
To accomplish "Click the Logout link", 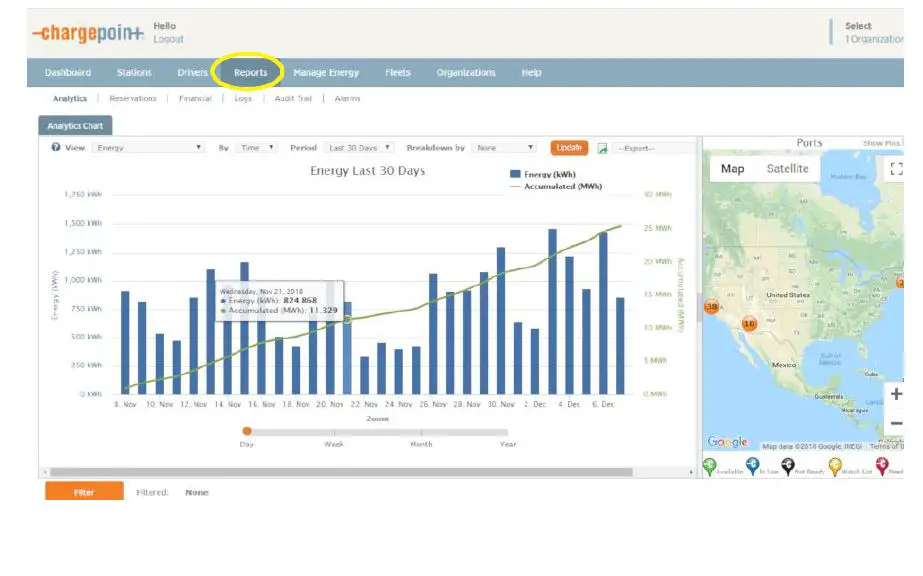I will pos(168,39).
